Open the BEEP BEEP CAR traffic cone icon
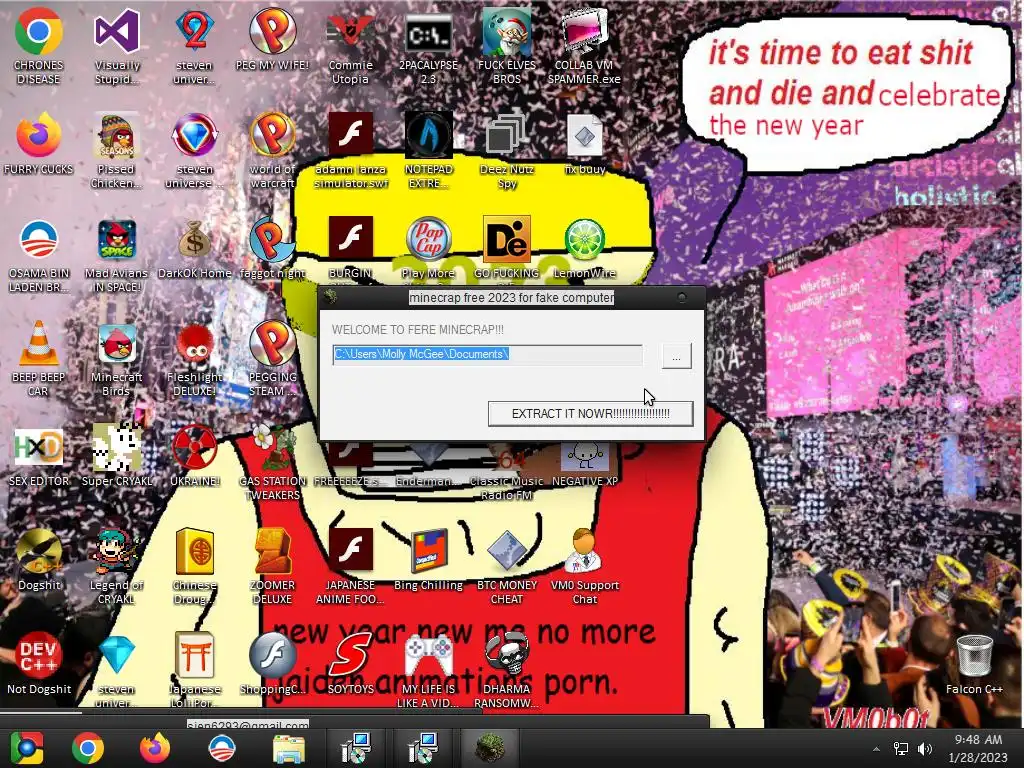The width and height of the screenshot is (1024, 768). coord(38,344)
